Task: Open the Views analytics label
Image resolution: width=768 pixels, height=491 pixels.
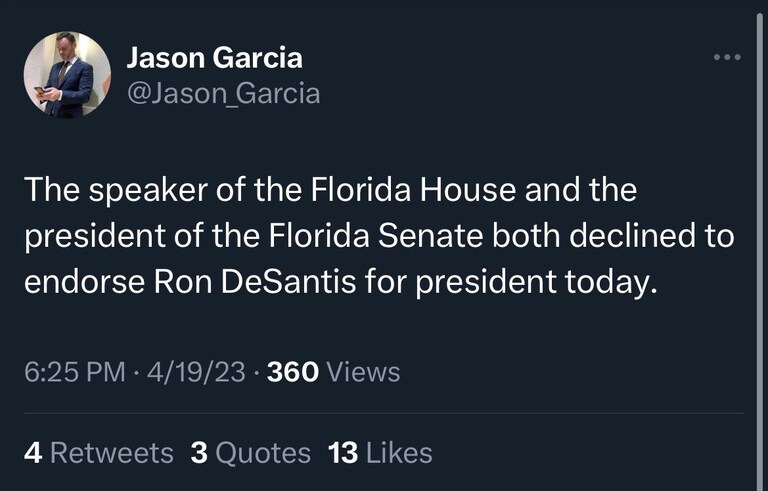Action: tap(364, 372)
